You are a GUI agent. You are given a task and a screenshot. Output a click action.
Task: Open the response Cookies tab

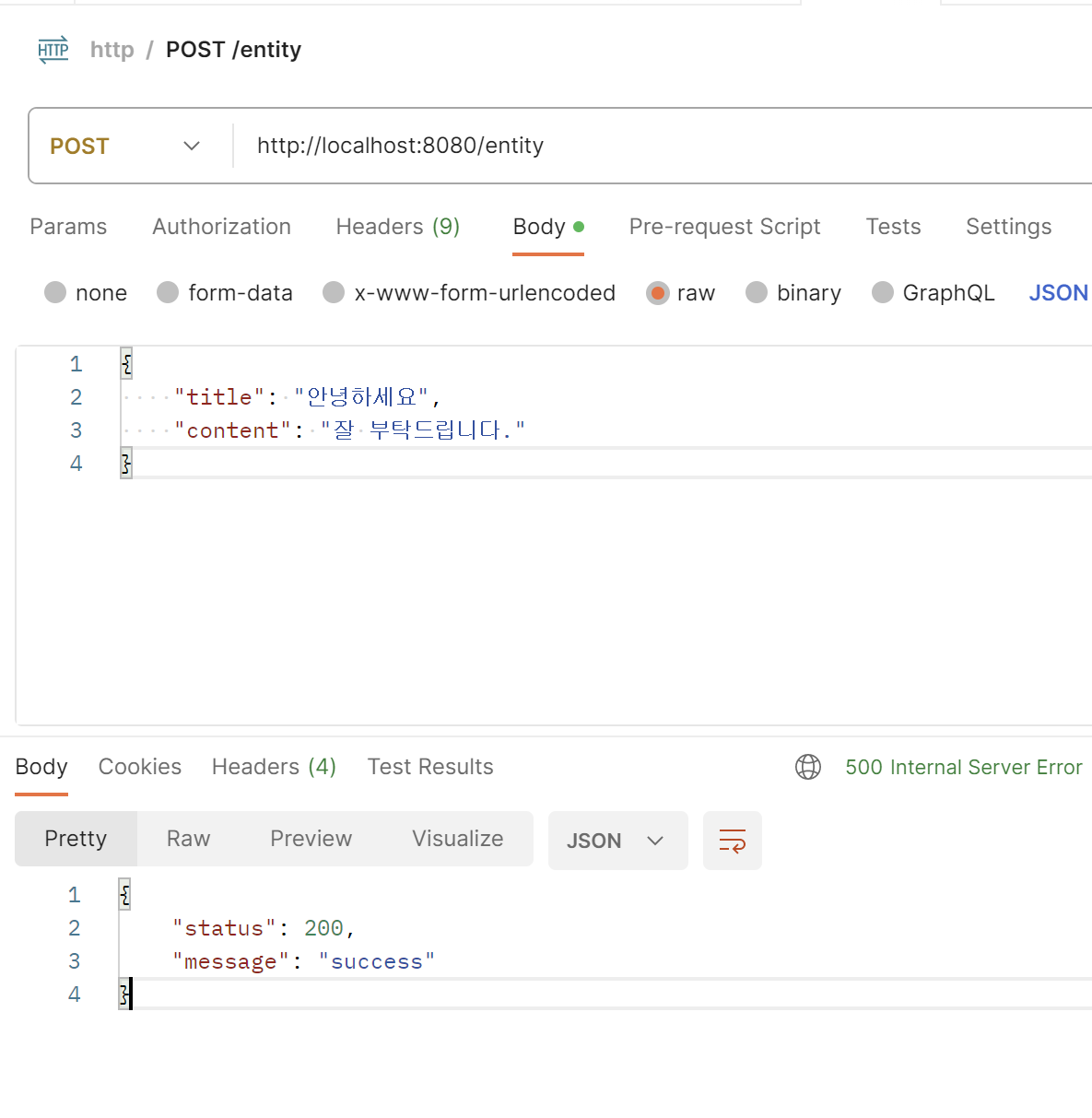tap(140, 767)
